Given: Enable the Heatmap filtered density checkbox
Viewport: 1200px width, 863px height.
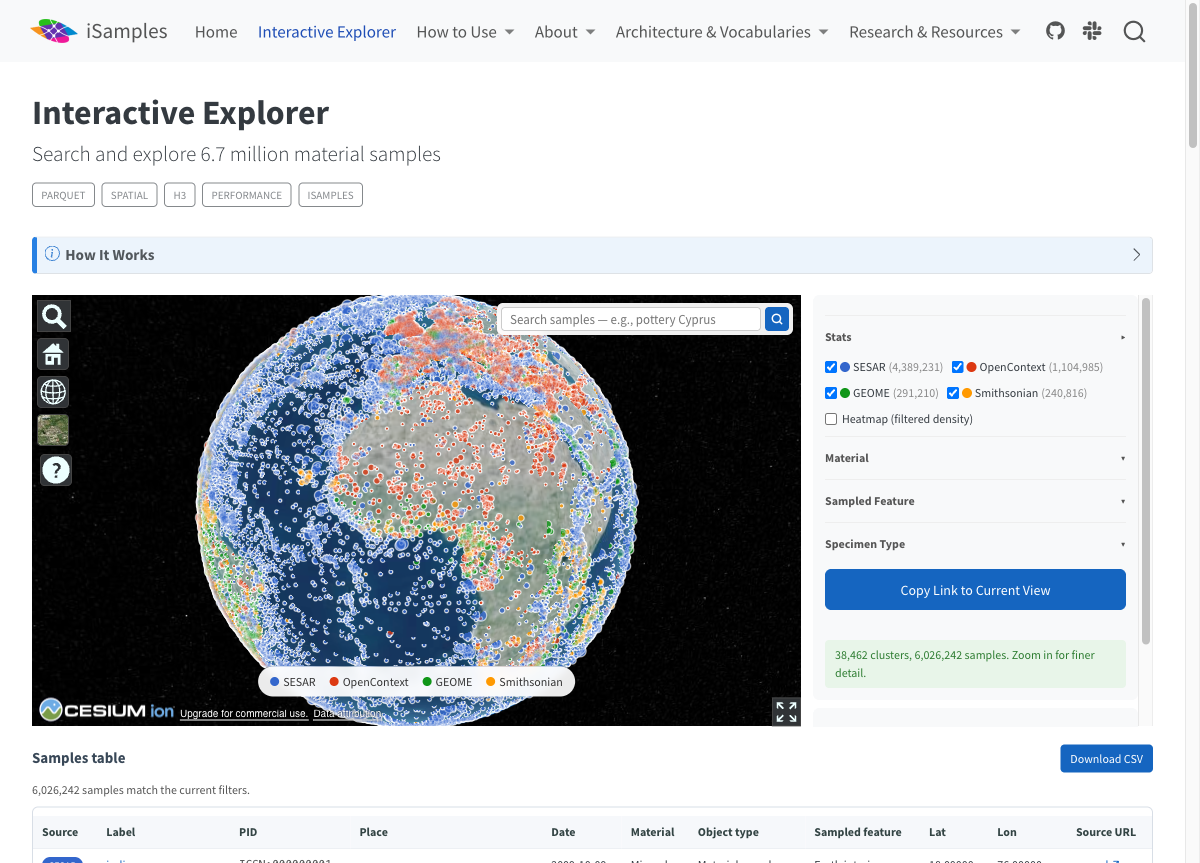Looking at the screenshot, I should click(x=831, y=419).
